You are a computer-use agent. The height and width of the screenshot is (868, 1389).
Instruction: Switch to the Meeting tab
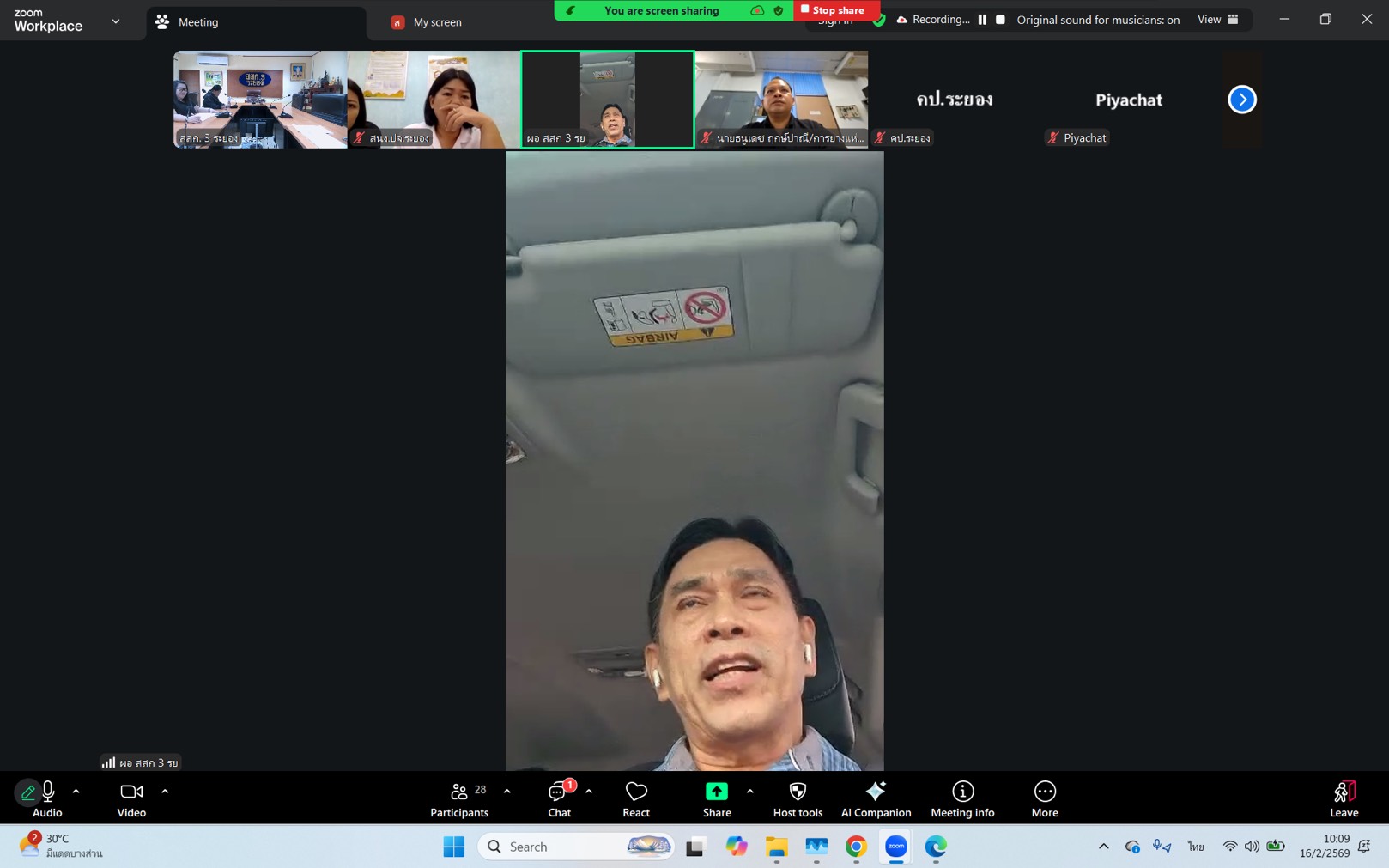click(197, 22)
